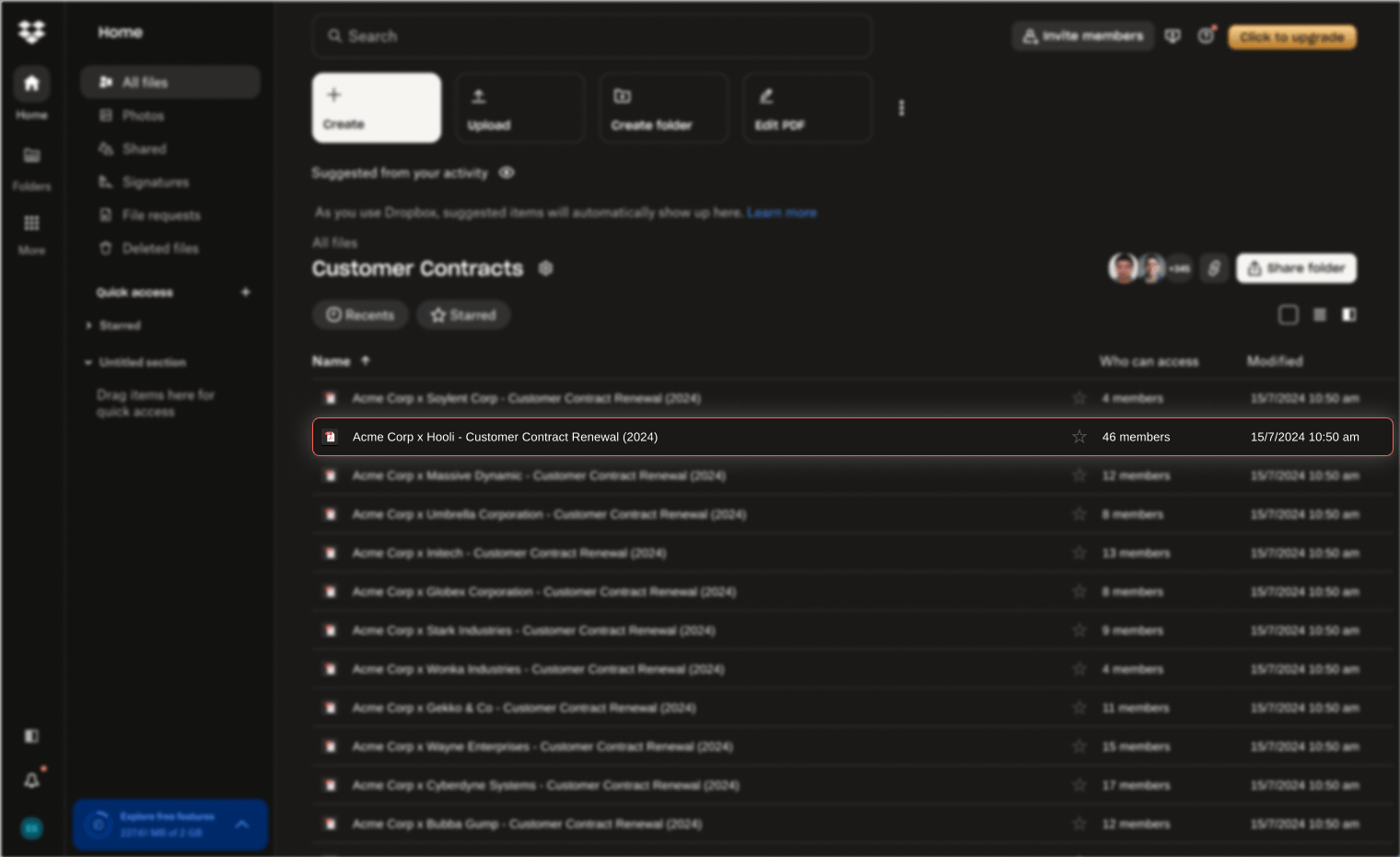The image size is (1400, 857).
Task: Click the PDF icon on the Soylent Corp row
Action: point(330,398)
